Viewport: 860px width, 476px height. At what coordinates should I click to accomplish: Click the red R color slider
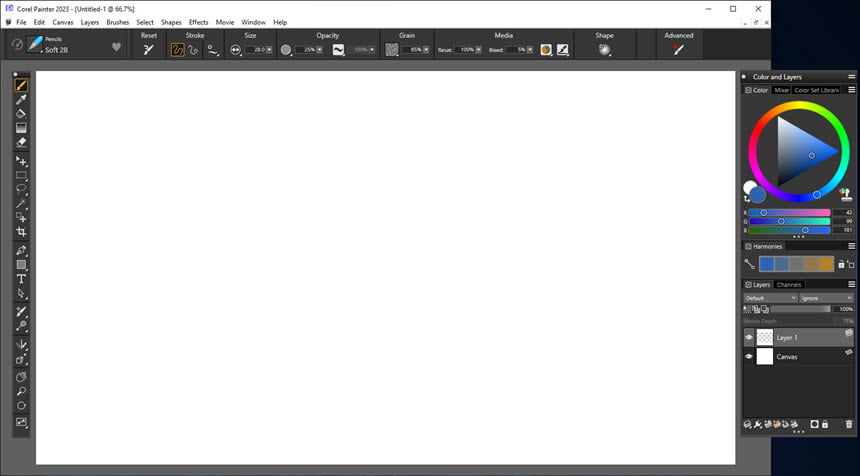pyautogui.click(x=789, y=213)
